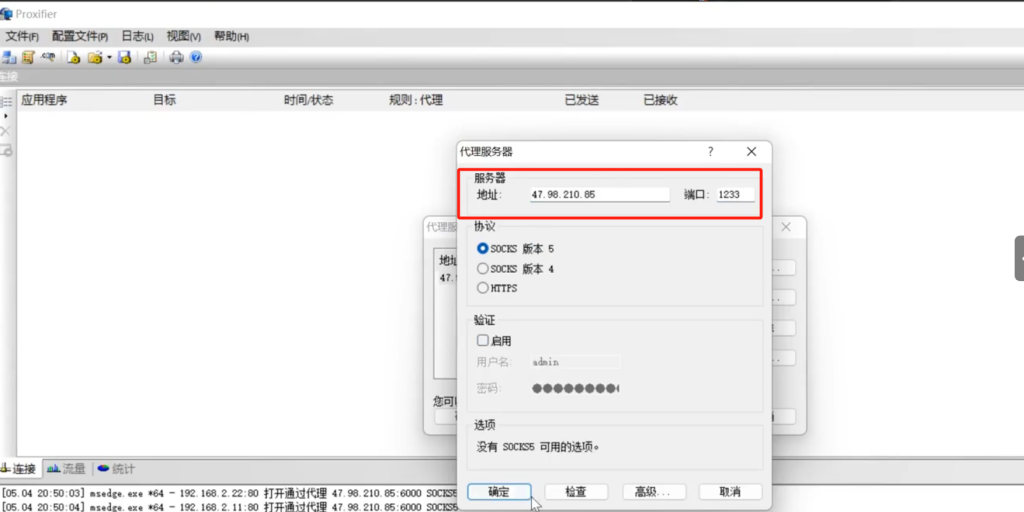This screenshot has width=1024, height=512.
Task: Click the 密码 password field
Action: [x=575, y=389]
